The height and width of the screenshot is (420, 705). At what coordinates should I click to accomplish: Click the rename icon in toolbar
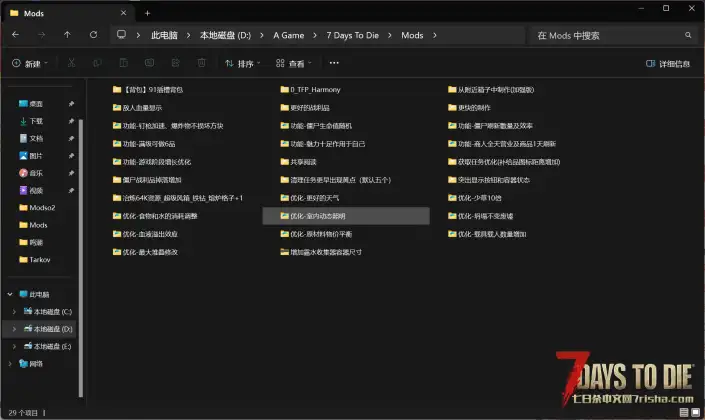[149, 63]
